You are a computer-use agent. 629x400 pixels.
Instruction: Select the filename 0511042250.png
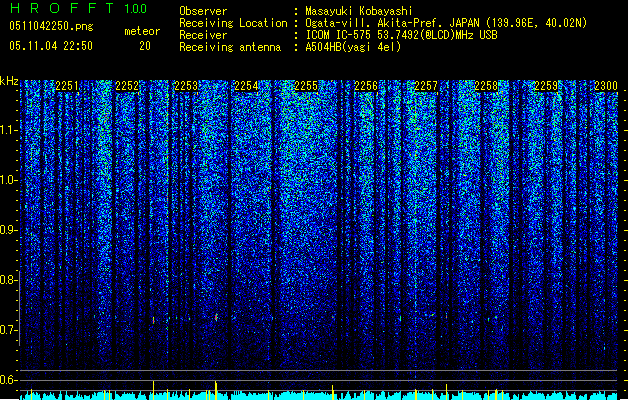[x=51, y=26]
